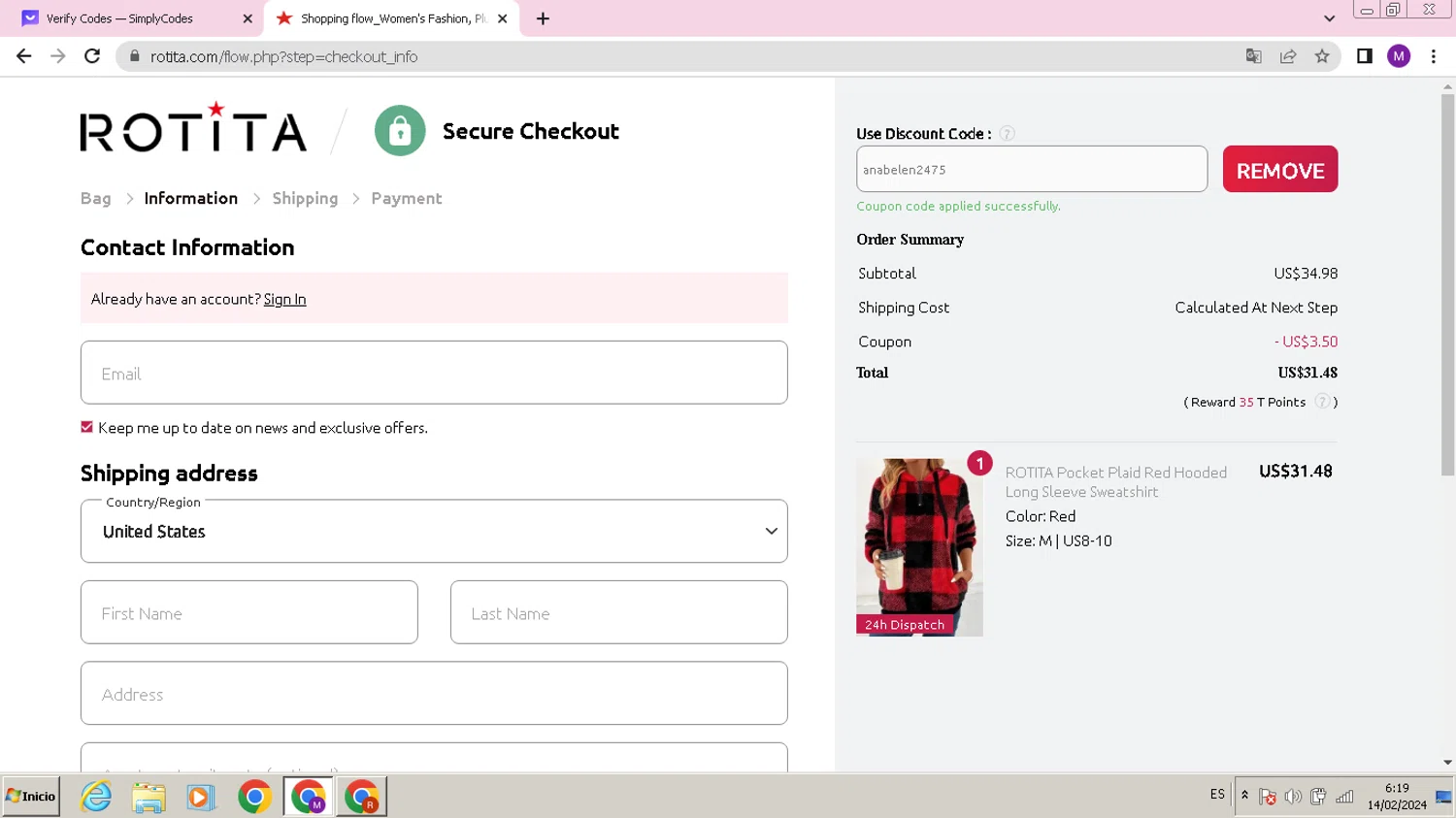Image resolution: width=1456 pixels, height=818 pixels.
Task: Click the browser address bar URL
Action: [x=284, y=56]
